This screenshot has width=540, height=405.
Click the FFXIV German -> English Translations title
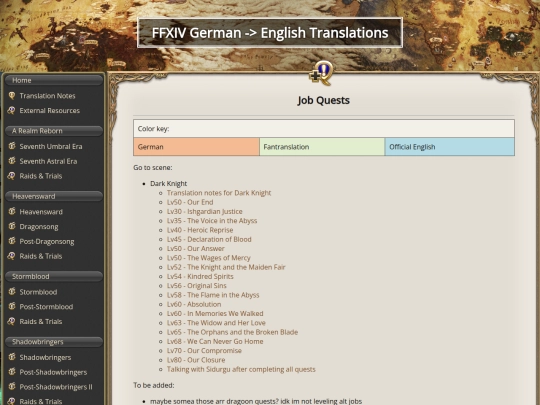270,33
